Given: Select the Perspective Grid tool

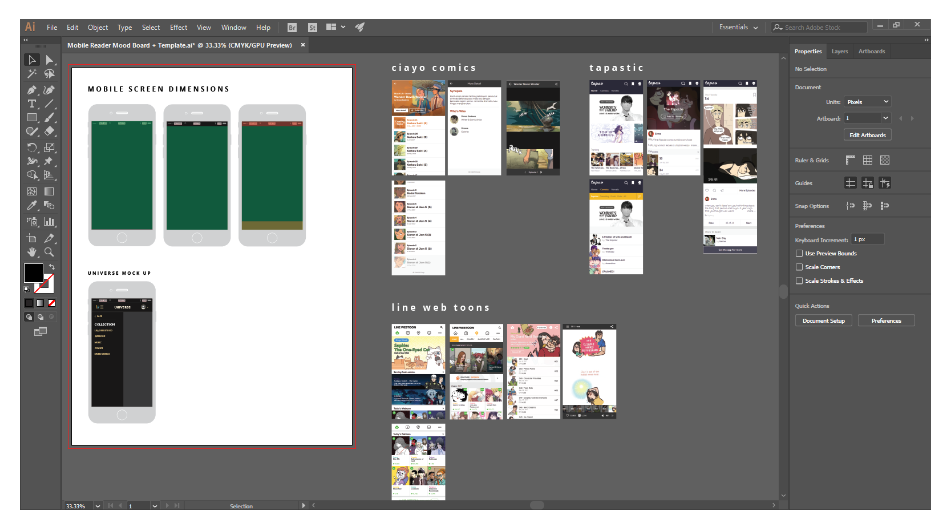Looking at the screenshot, I should [49, 175].
